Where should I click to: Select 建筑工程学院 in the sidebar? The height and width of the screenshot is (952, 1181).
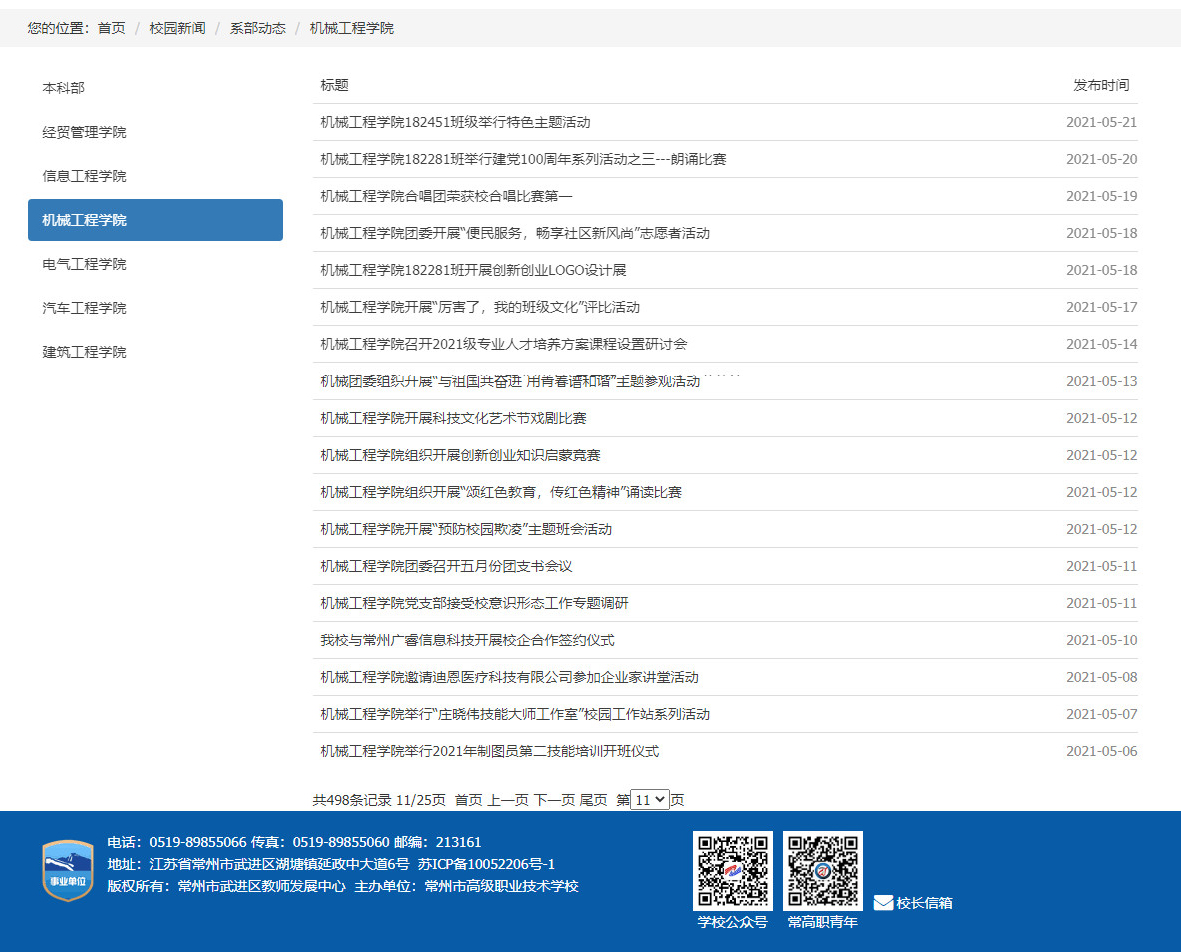[85, 352]
